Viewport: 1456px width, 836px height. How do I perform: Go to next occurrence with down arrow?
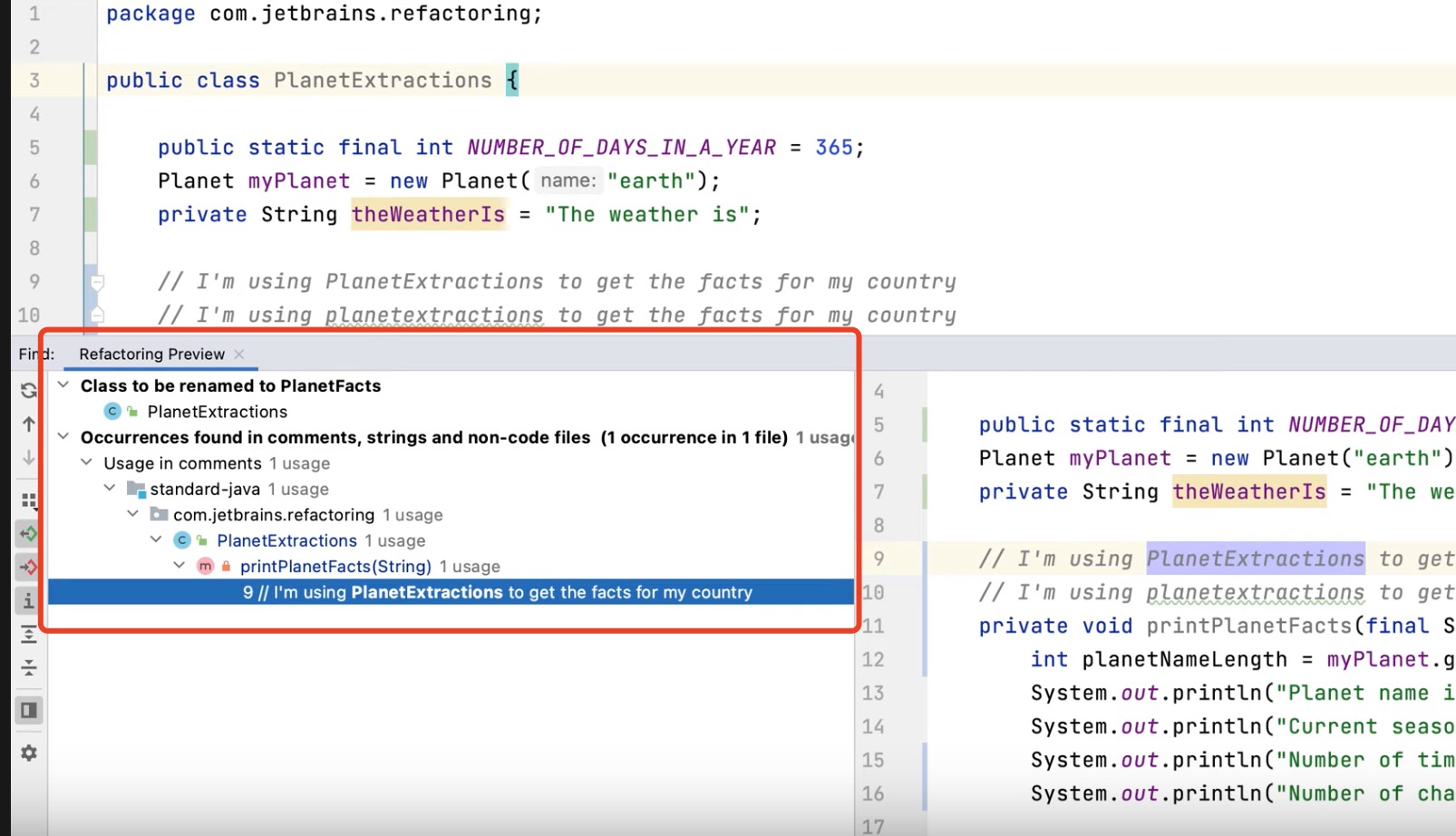28,457
